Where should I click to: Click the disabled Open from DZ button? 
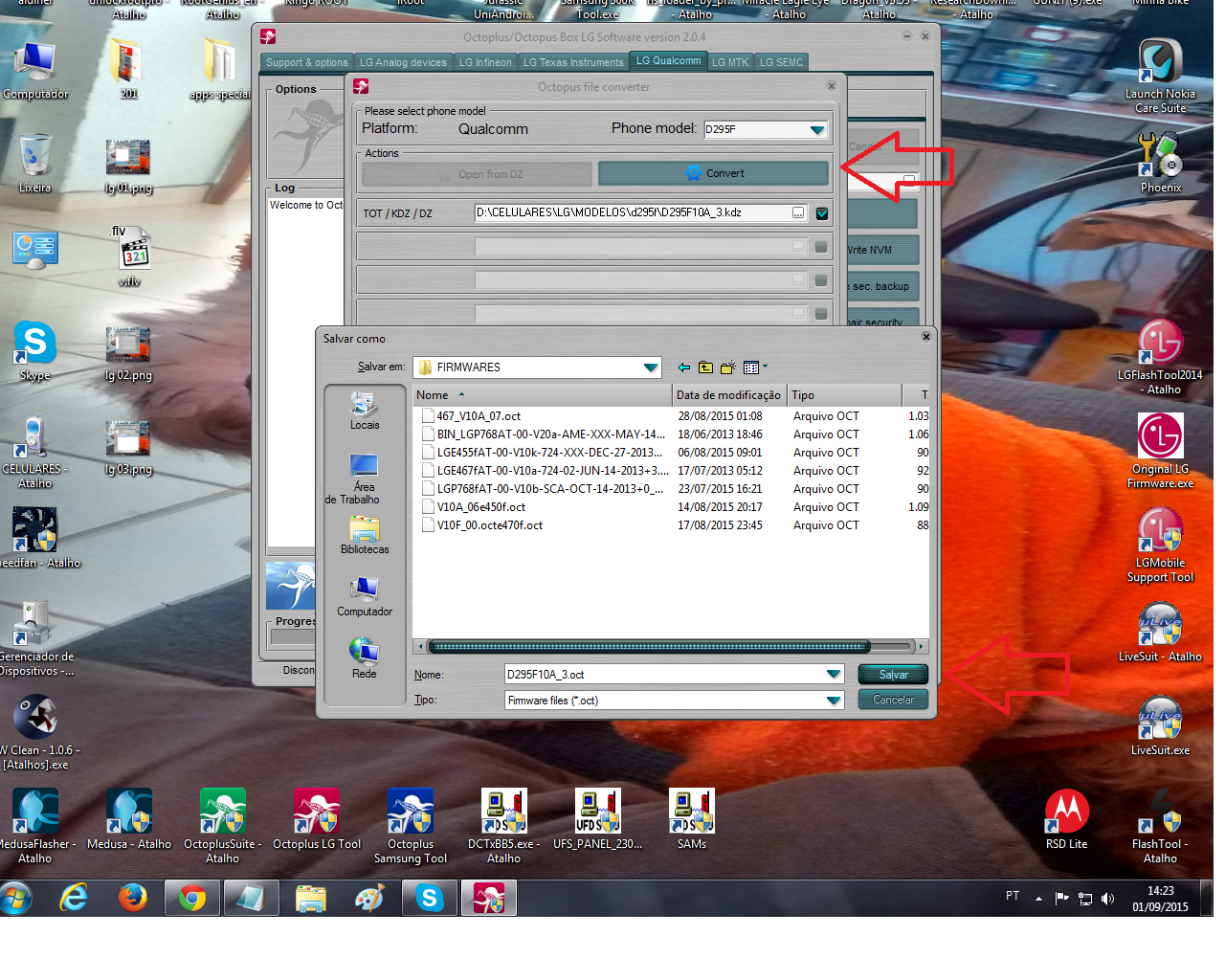(477, 174)
